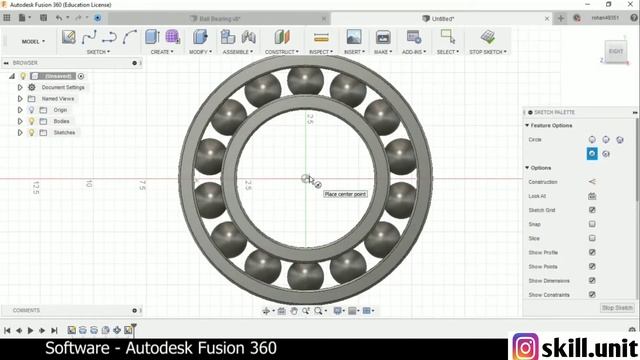Select the Arc sketch tool

pos(129,37)
